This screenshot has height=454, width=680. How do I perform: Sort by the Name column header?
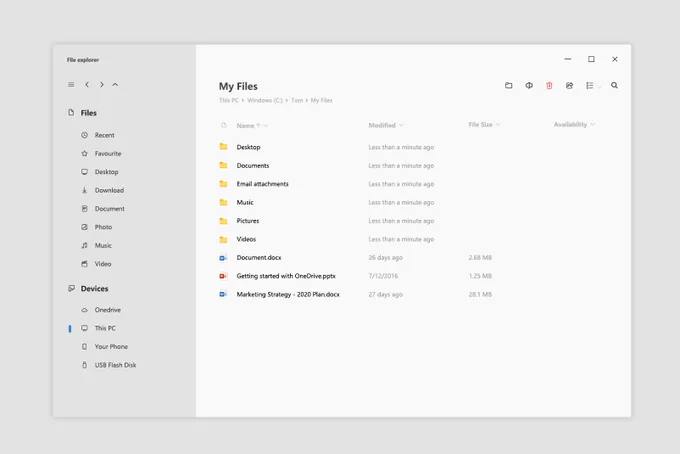[245, 126]
